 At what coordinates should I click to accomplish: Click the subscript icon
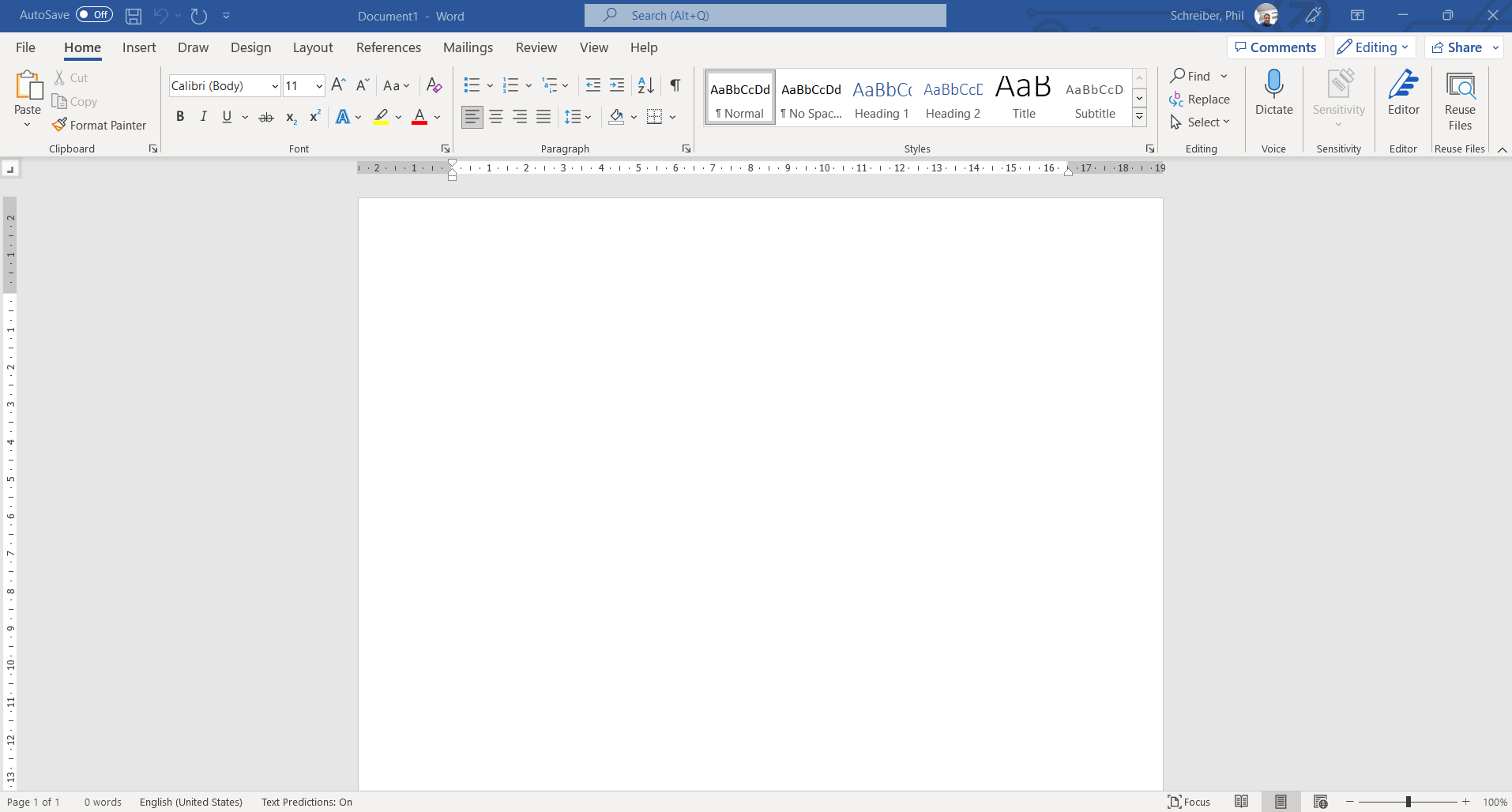click(291, 116)
